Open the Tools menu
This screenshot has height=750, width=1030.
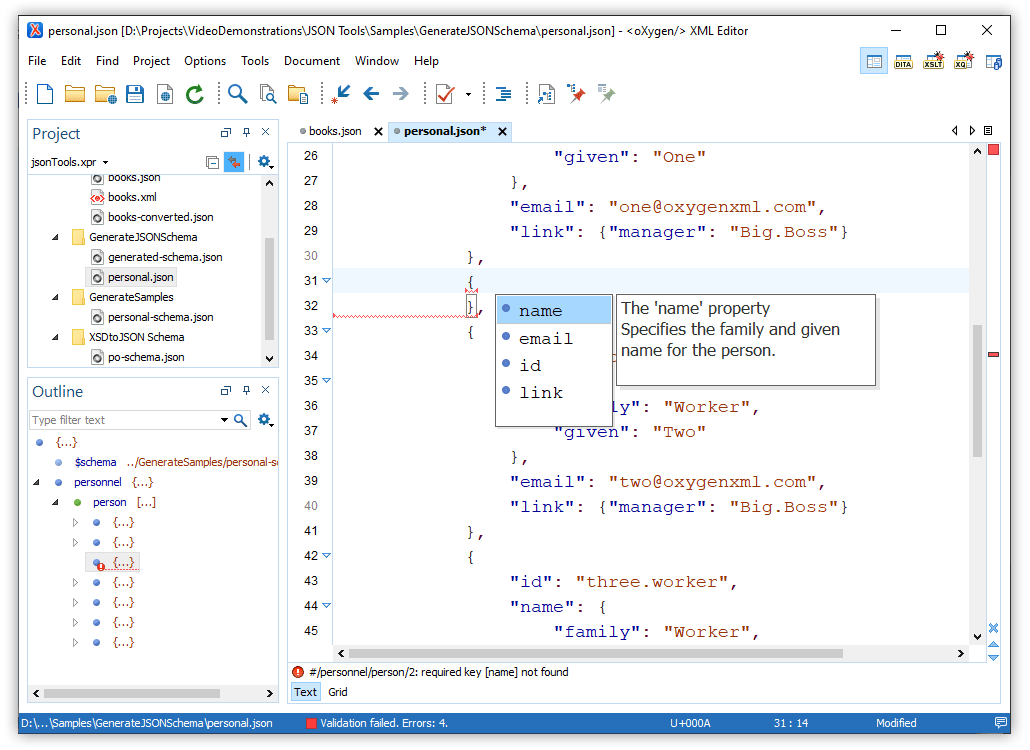[255, 61]
